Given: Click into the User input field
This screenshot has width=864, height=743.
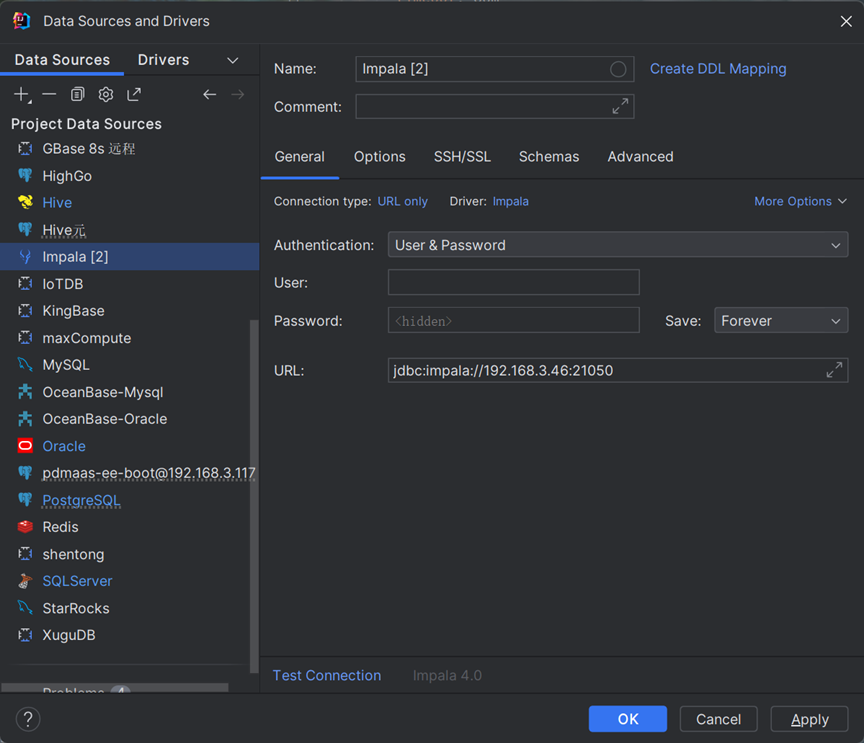Looking at the screenshot, I should click(x=513, y=283).
